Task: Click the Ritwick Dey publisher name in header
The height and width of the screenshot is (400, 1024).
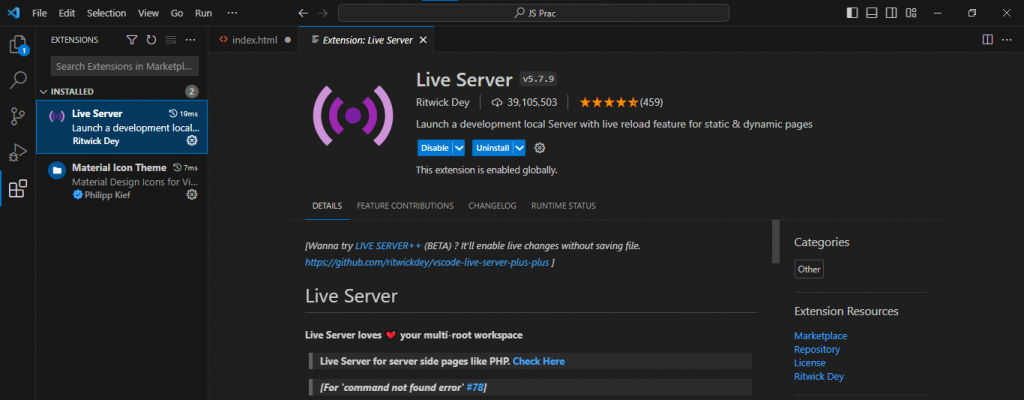Action: pyautogui.click(x=443, y=103)
